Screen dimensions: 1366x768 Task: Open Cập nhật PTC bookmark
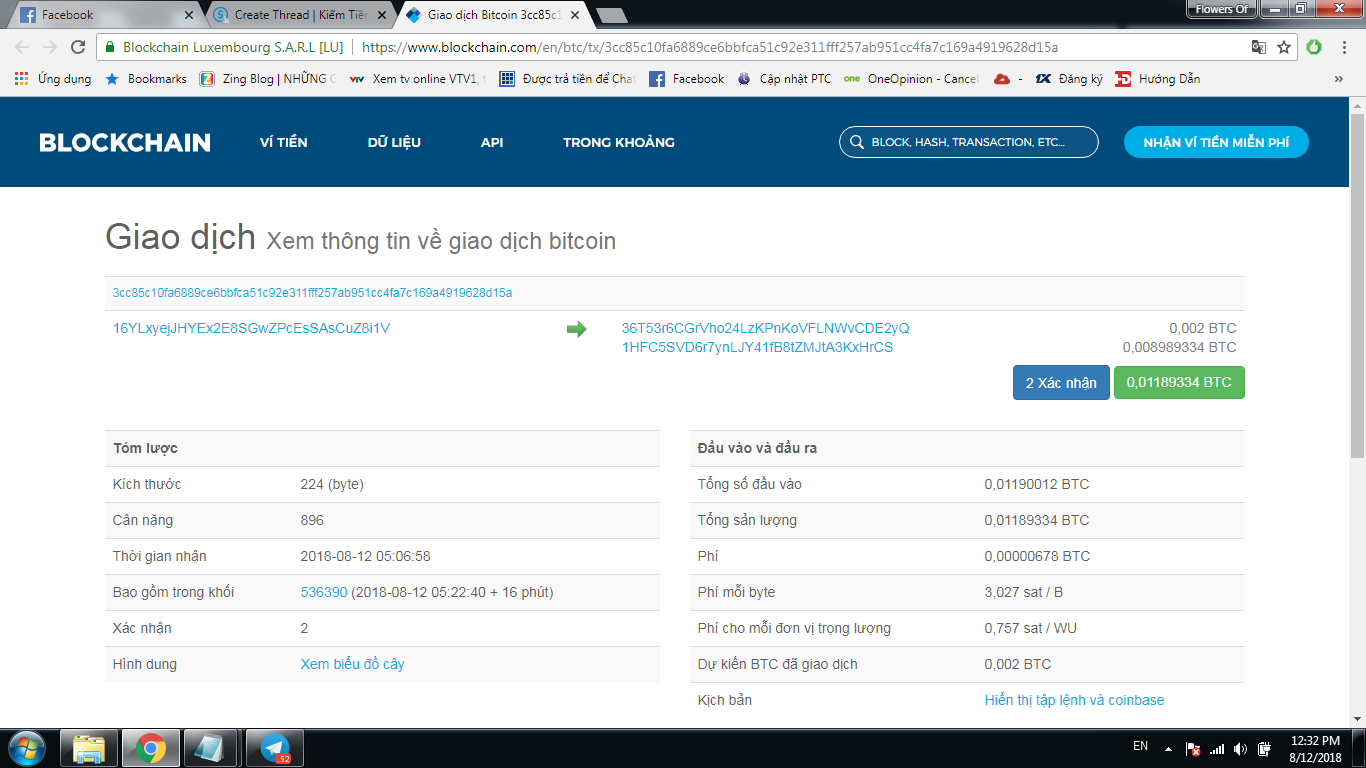784,79
